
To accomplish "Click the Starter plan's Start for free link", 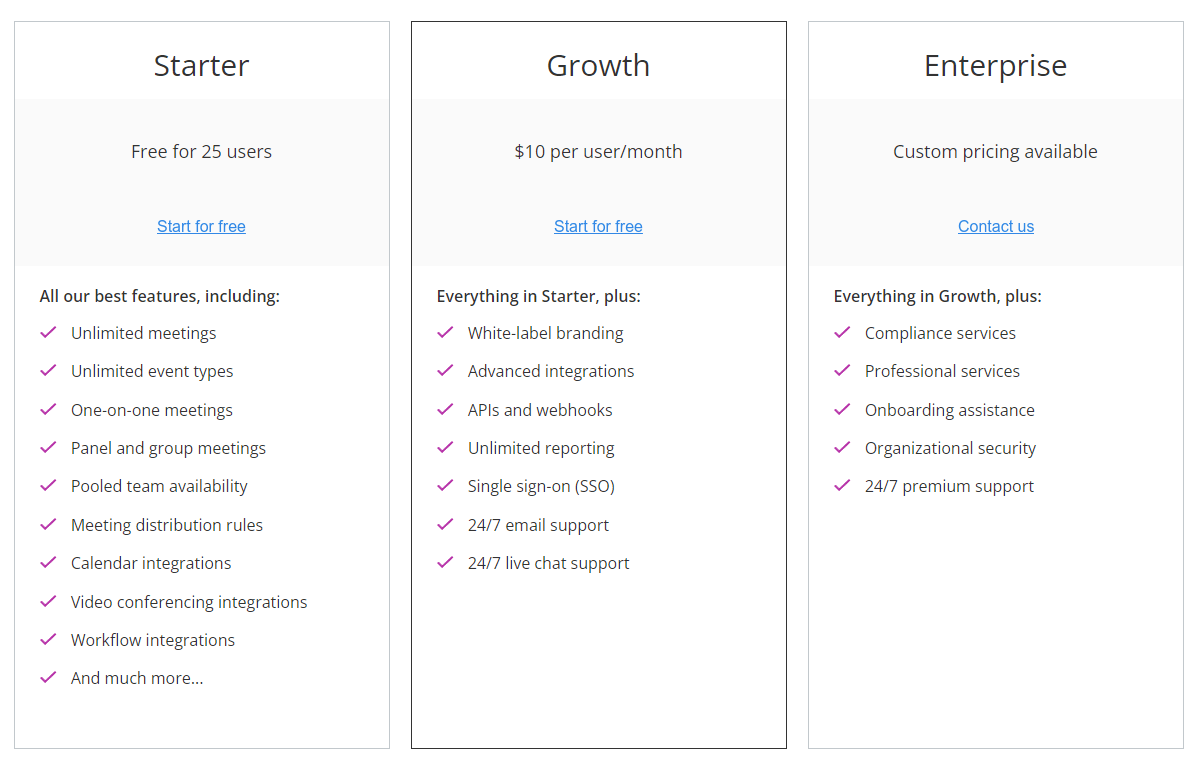I will 201,226.
